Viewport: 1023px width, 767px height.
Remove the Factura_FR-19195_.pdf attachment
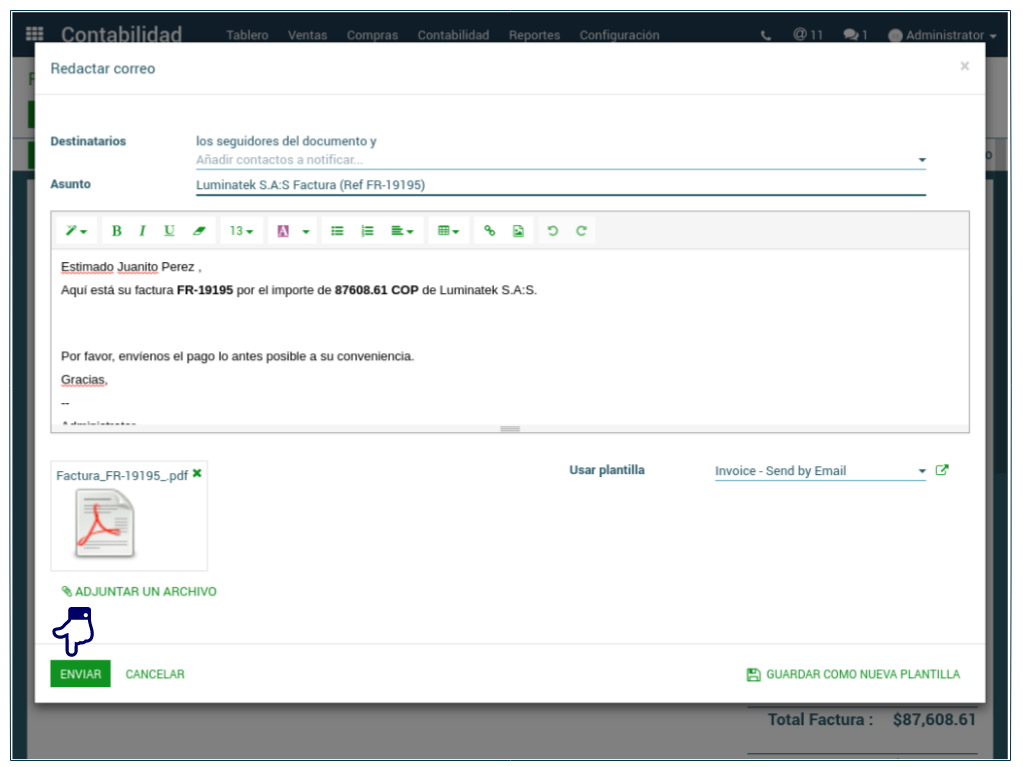(197, 473)
